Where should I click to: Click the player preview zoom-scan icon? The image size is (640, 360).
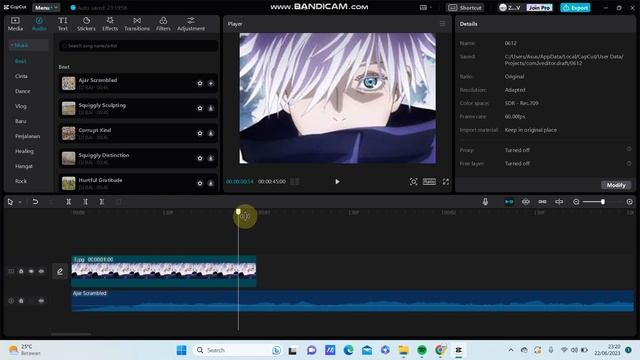[x=413, y=182]
